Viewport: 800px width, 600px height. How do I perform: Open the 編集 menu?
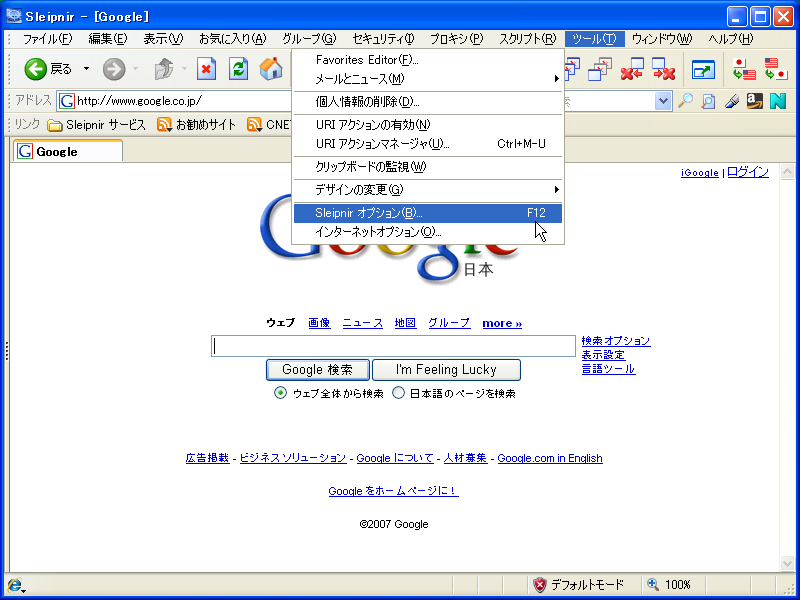108,39
